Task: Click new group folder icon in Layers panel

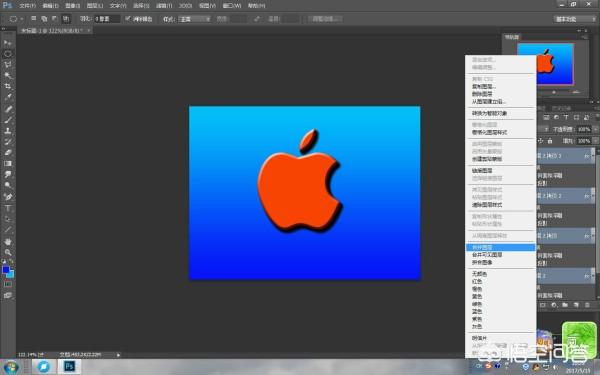Action: tap(565, 305)
